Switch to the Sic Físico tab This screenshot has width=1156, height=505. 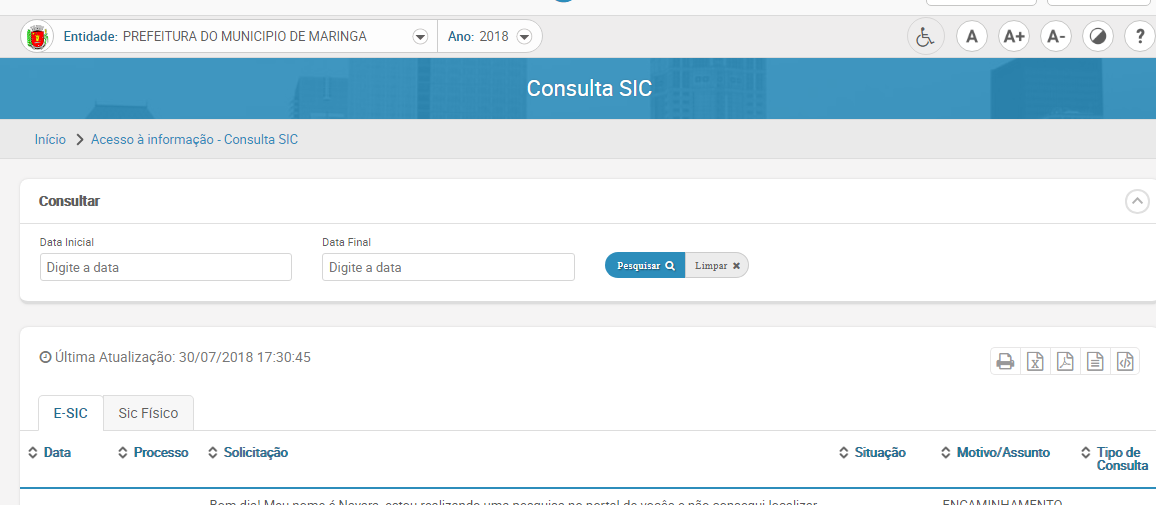point(148,413)
